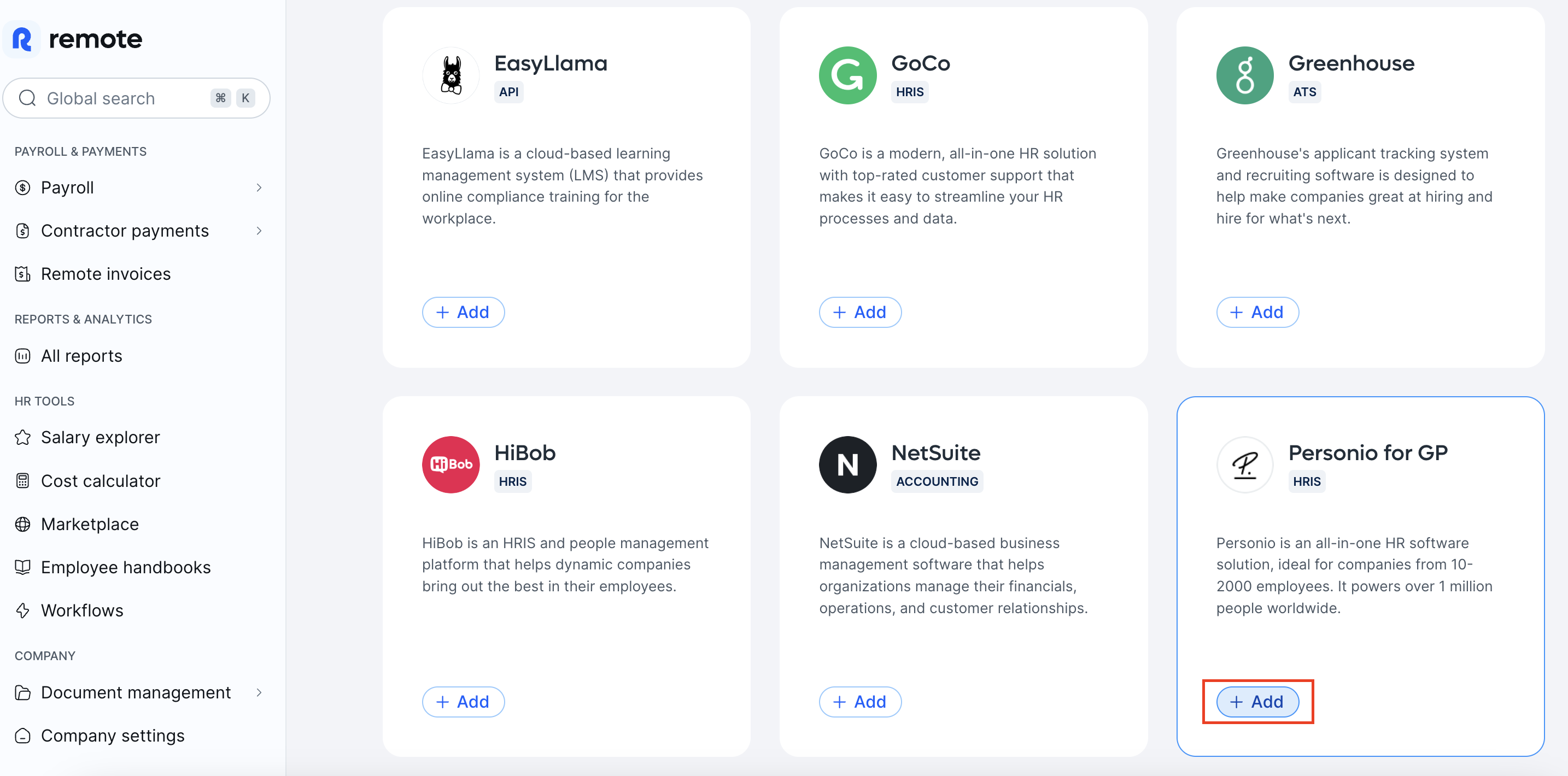Add the Personio for GP integration

pyautogui.click(x=1257, y=702)
